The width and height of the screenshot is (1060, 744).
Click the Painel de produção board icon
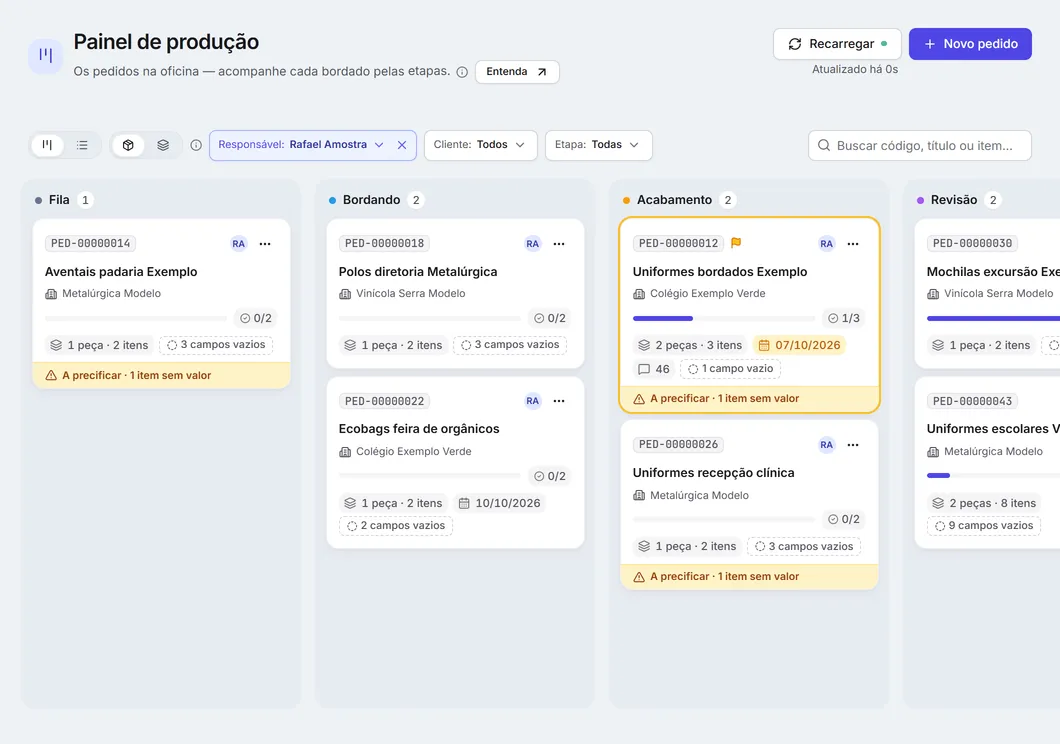(x=46, y=56)
